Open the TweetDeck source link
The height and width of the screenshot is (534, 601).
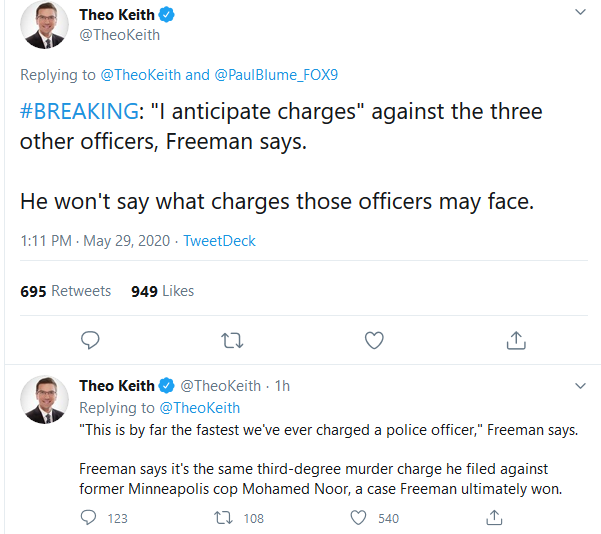(219, 241)
